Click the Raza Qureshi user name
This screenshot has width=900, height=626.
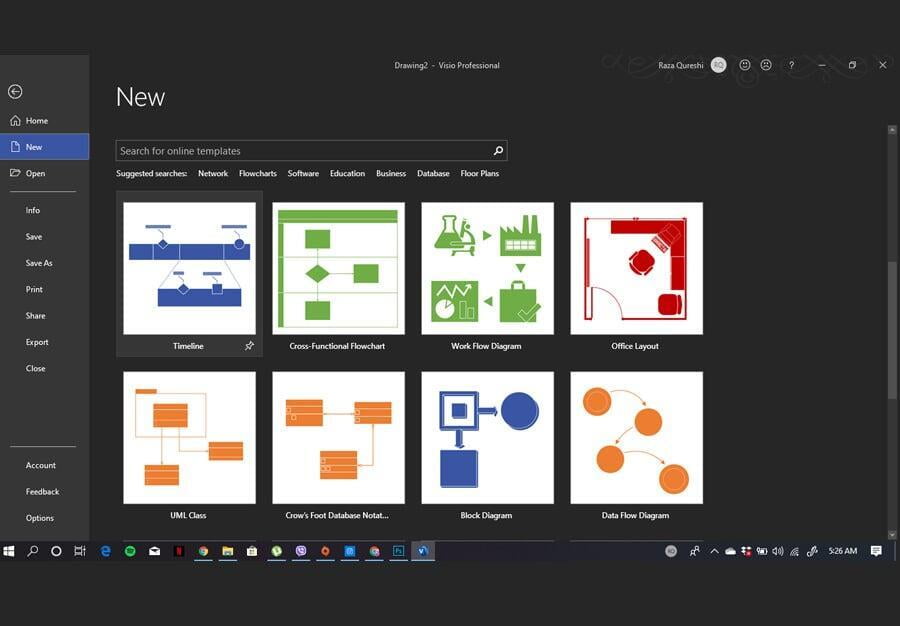pos(681,65)
